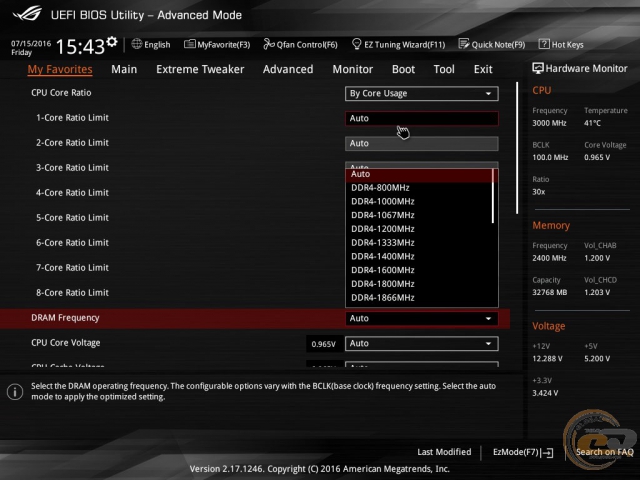
Task: Click EzMode(F7) button
Action: click(x=523, y=452)
